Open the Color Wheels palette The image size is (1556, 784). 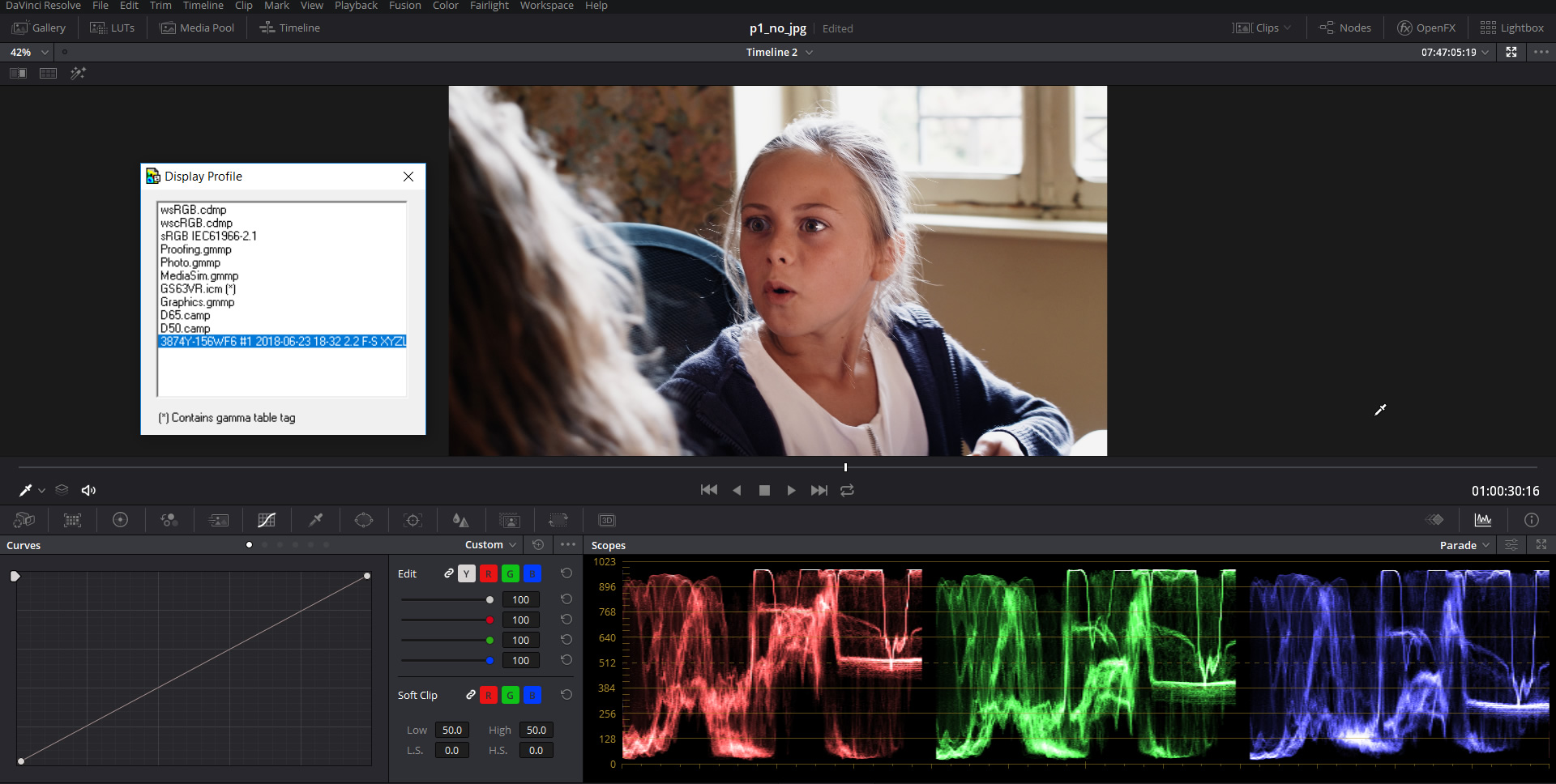click(120, 520)
